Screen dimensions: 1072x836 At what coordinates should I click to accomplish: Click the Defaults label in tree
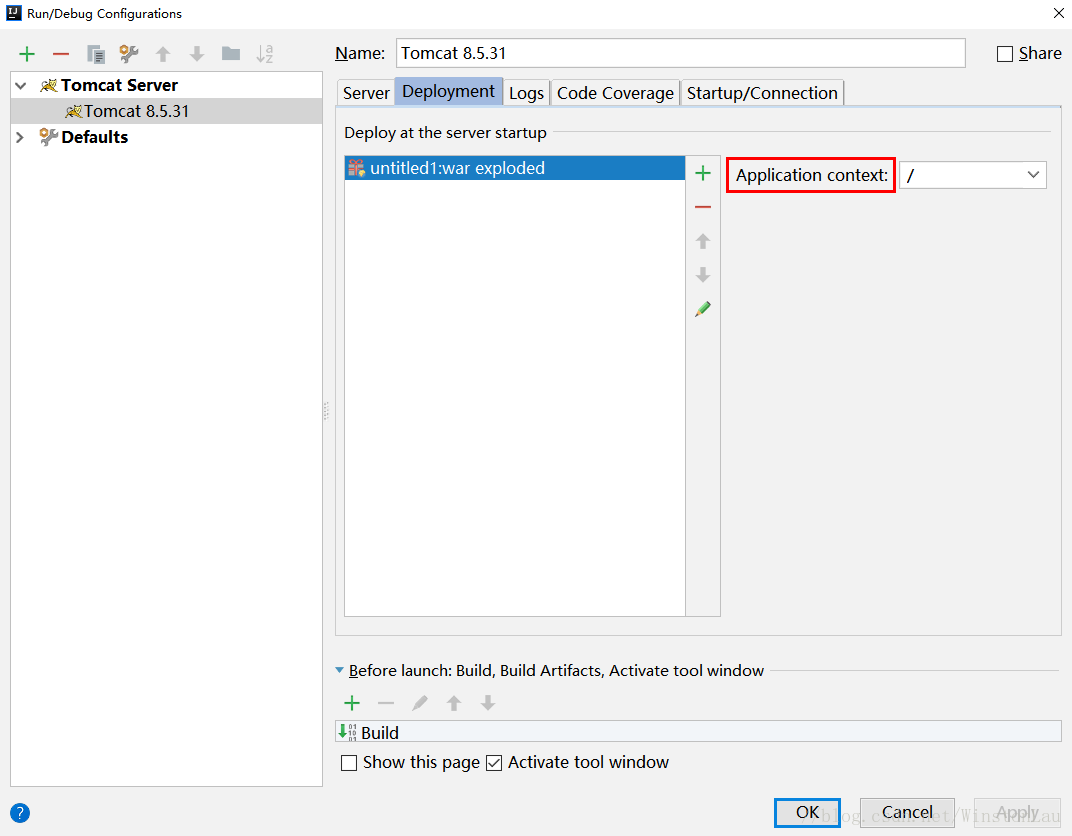(x=95, y=137)
